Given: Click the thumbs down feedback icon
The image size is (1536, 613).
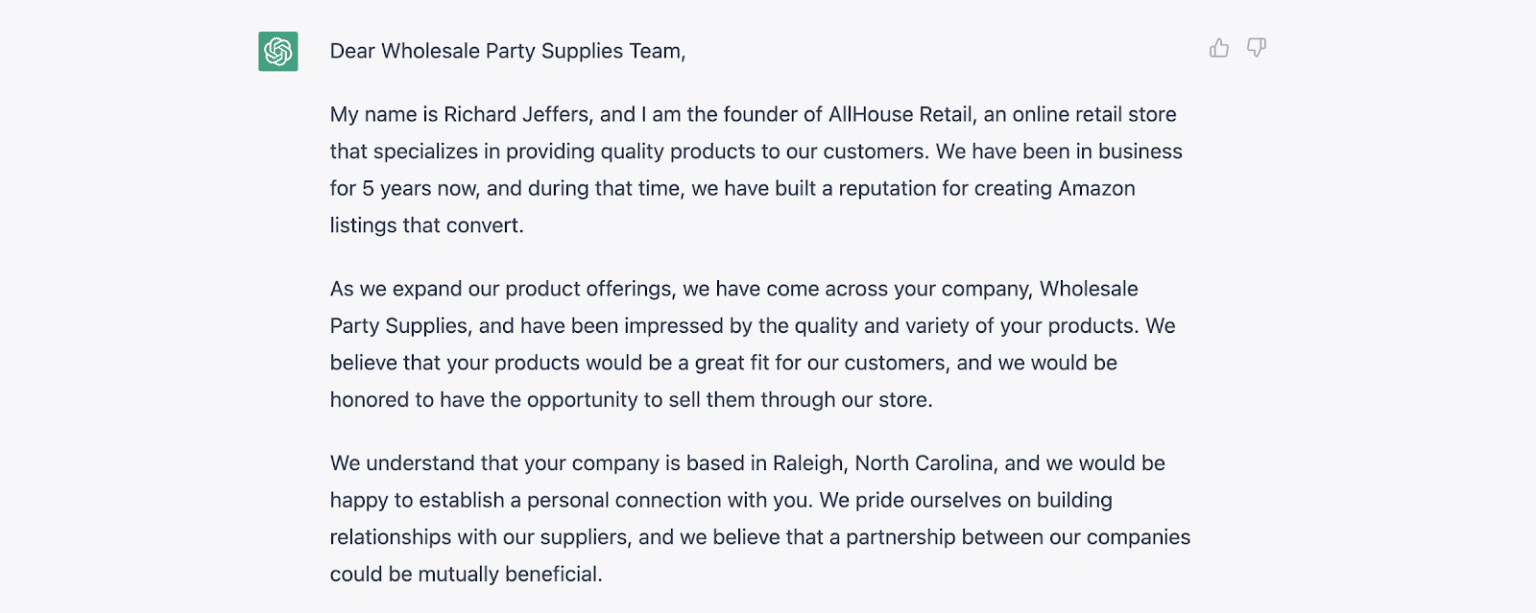Looking at the screenshot, I should (x=1257, y=48).
